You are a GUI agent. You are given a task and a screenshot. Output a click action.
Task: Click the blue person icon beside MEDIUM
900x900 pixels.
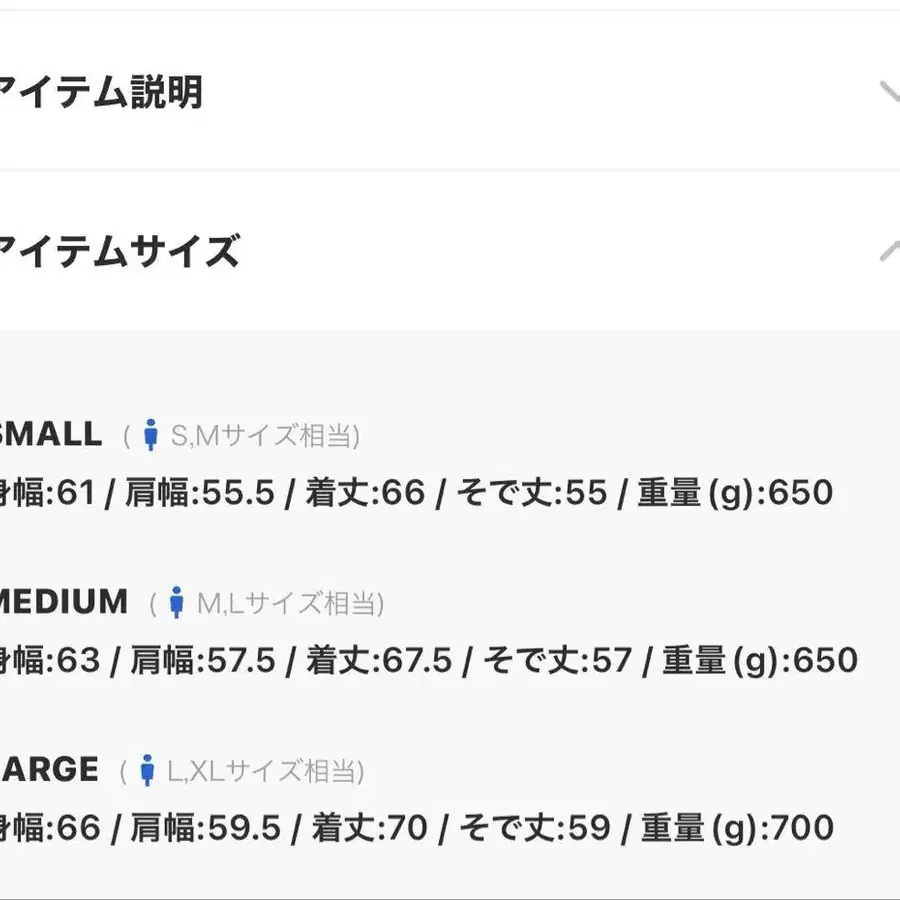pos(177,602)
